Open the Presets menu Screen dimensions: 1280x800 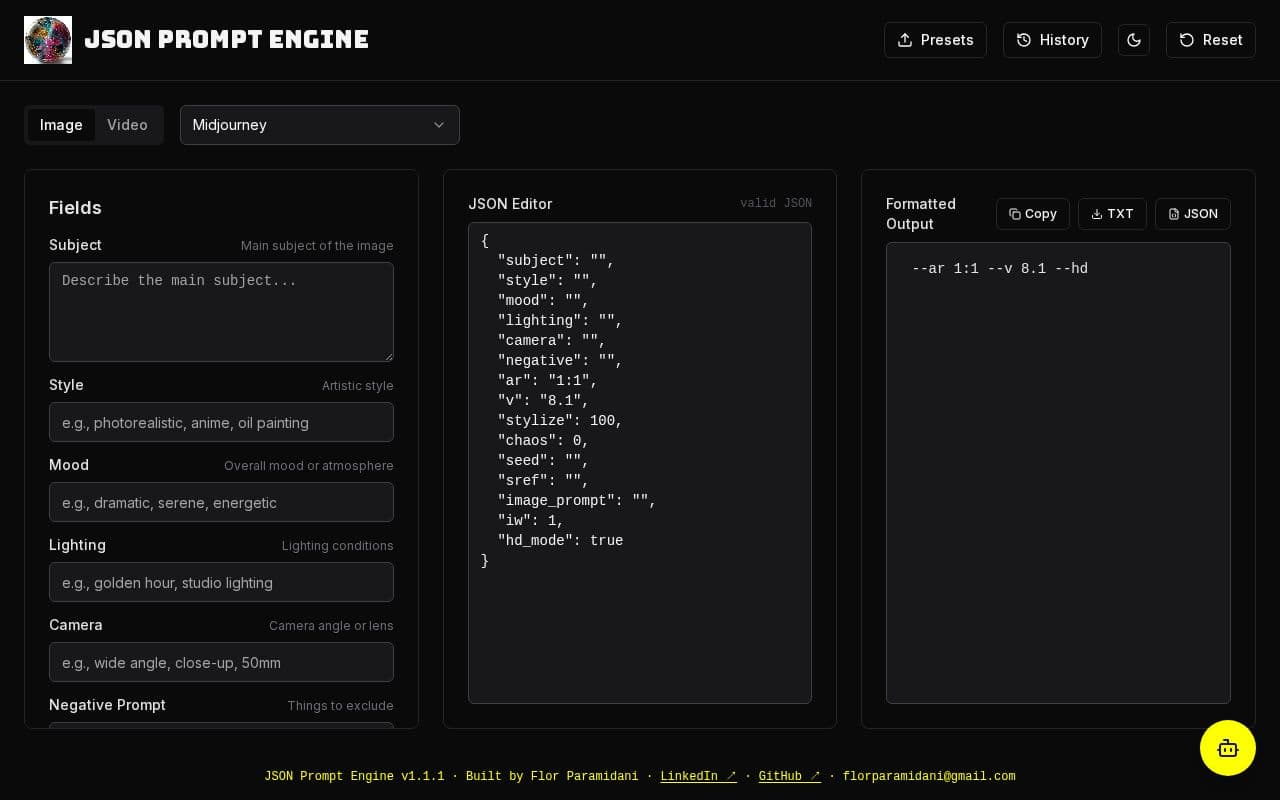click(x=935, y=40)
